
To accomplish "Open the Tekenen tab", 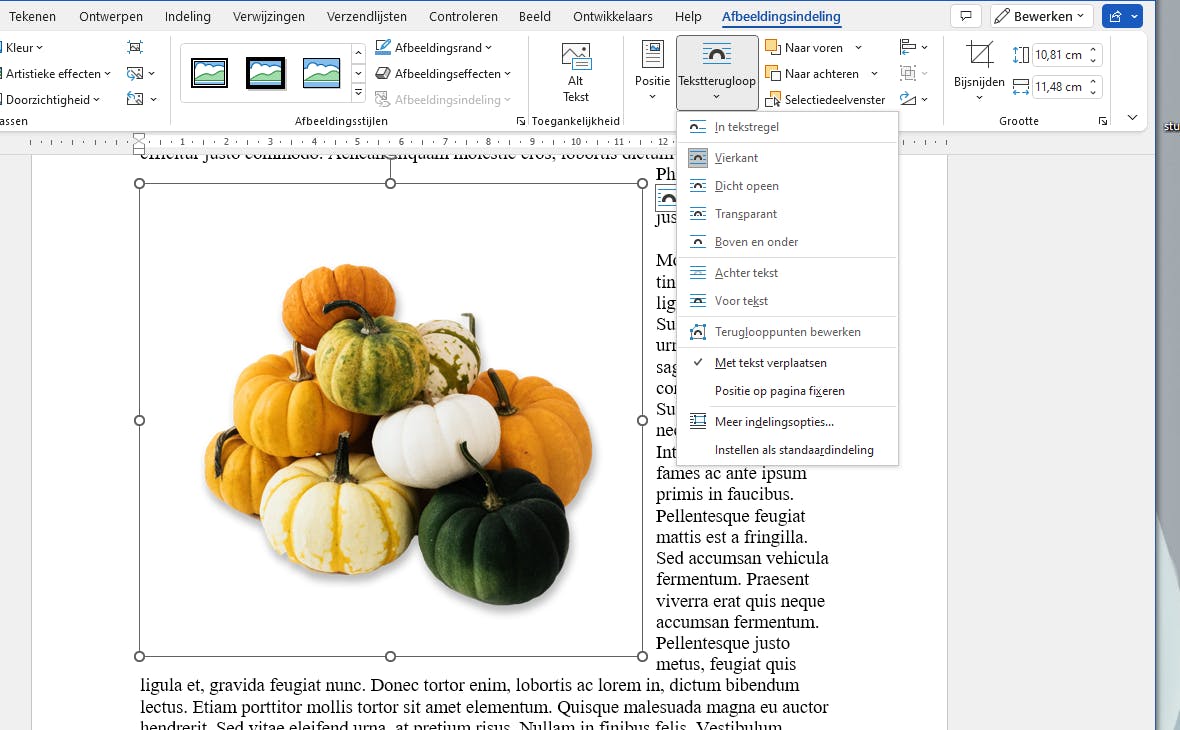I will 32,16.
